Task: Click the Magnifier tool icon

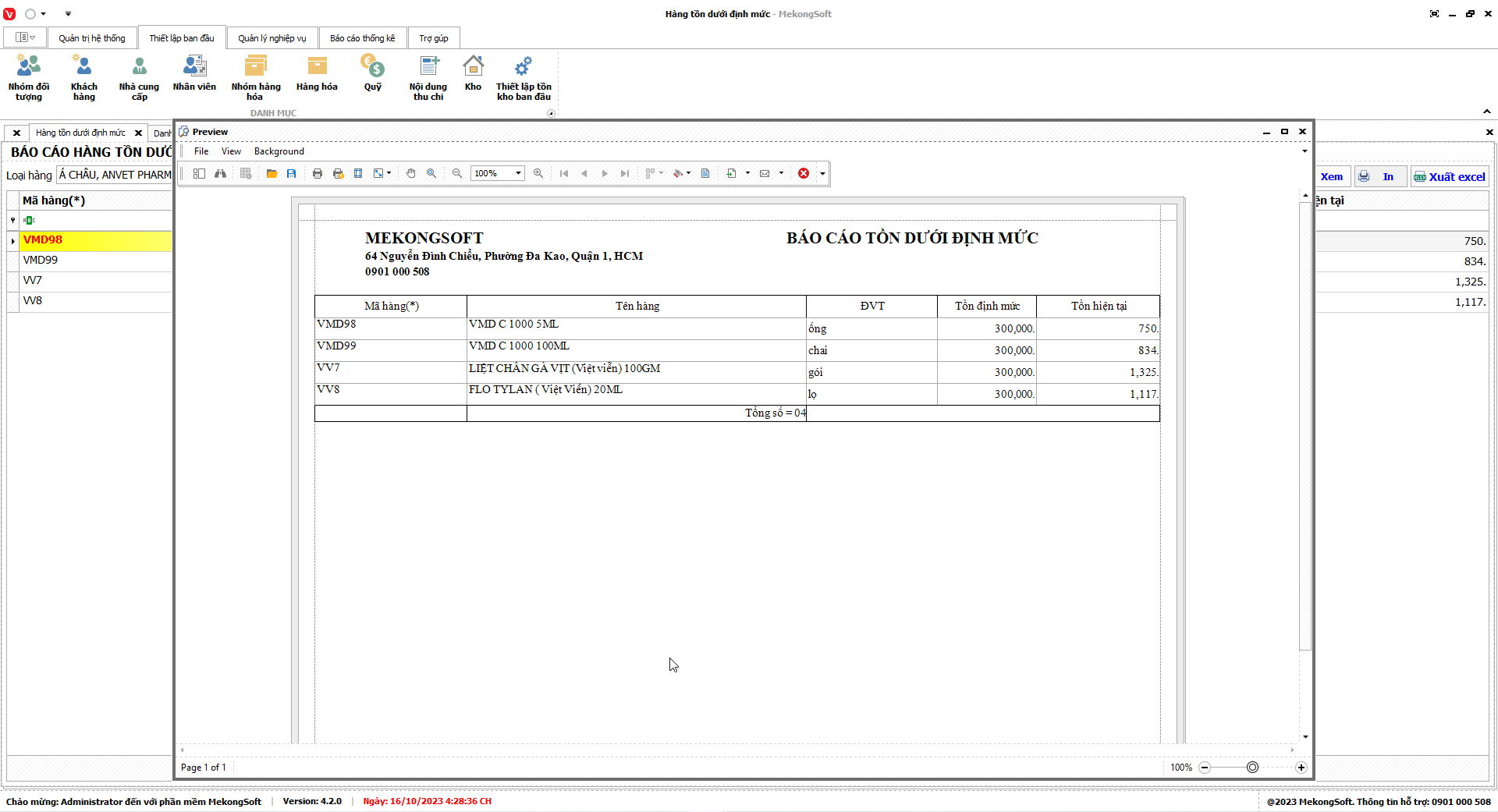Action: 431,173
